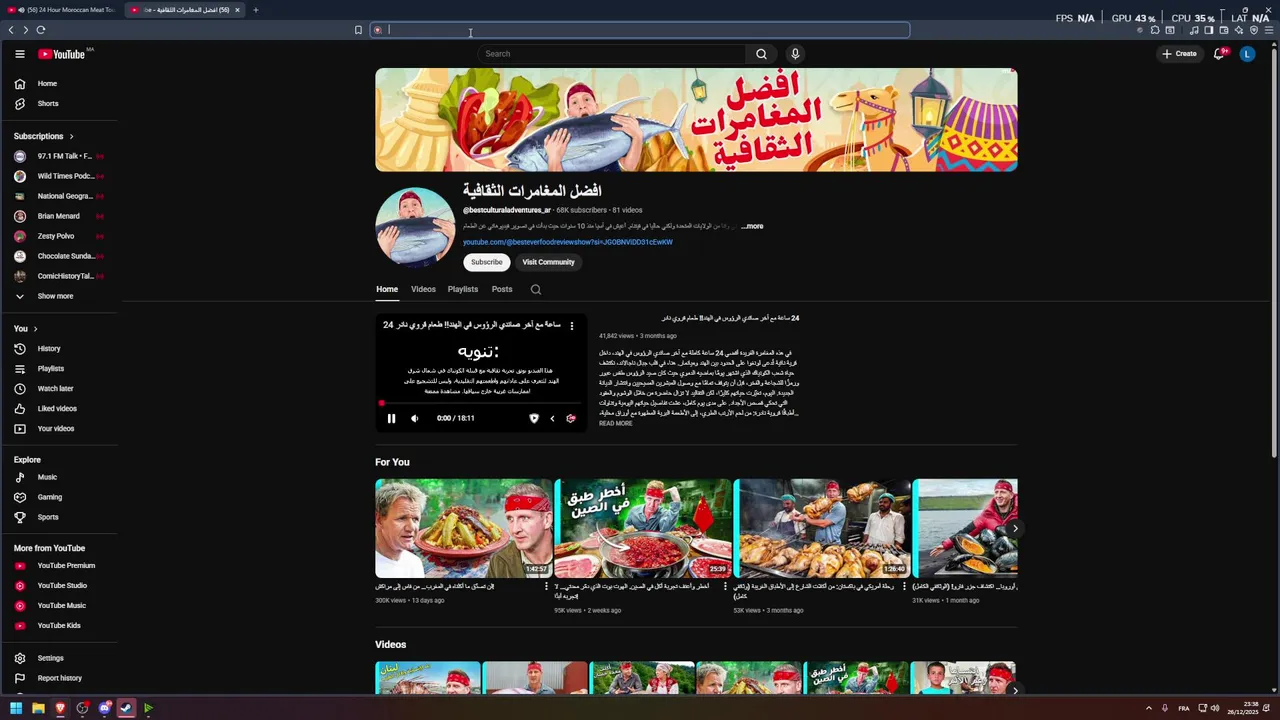Click the Create button

pos(1179,54)
